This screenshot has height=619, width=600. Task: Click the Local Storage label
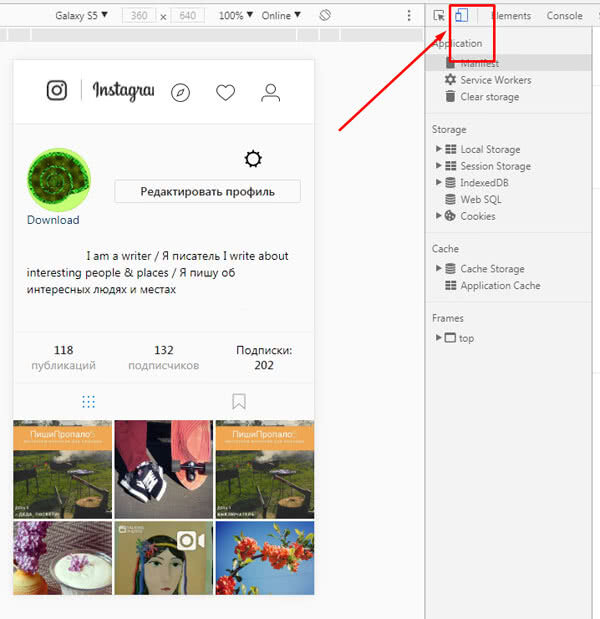tap(490, 149)
